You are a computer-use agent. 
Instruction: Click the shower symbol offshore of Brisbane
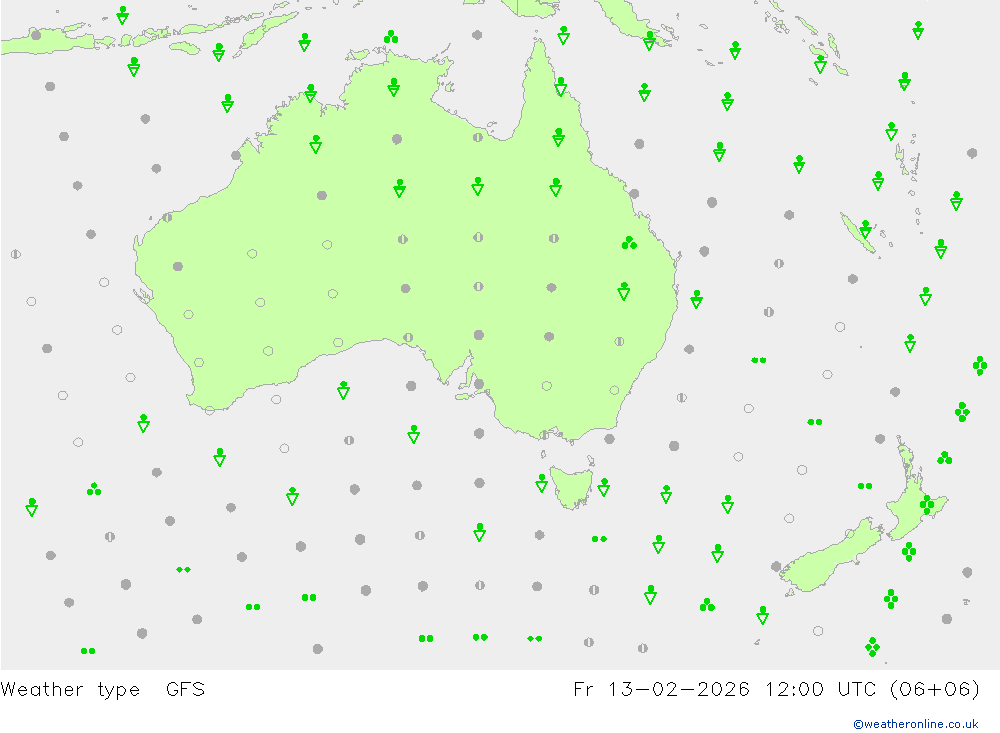click(x=696, y=299)
